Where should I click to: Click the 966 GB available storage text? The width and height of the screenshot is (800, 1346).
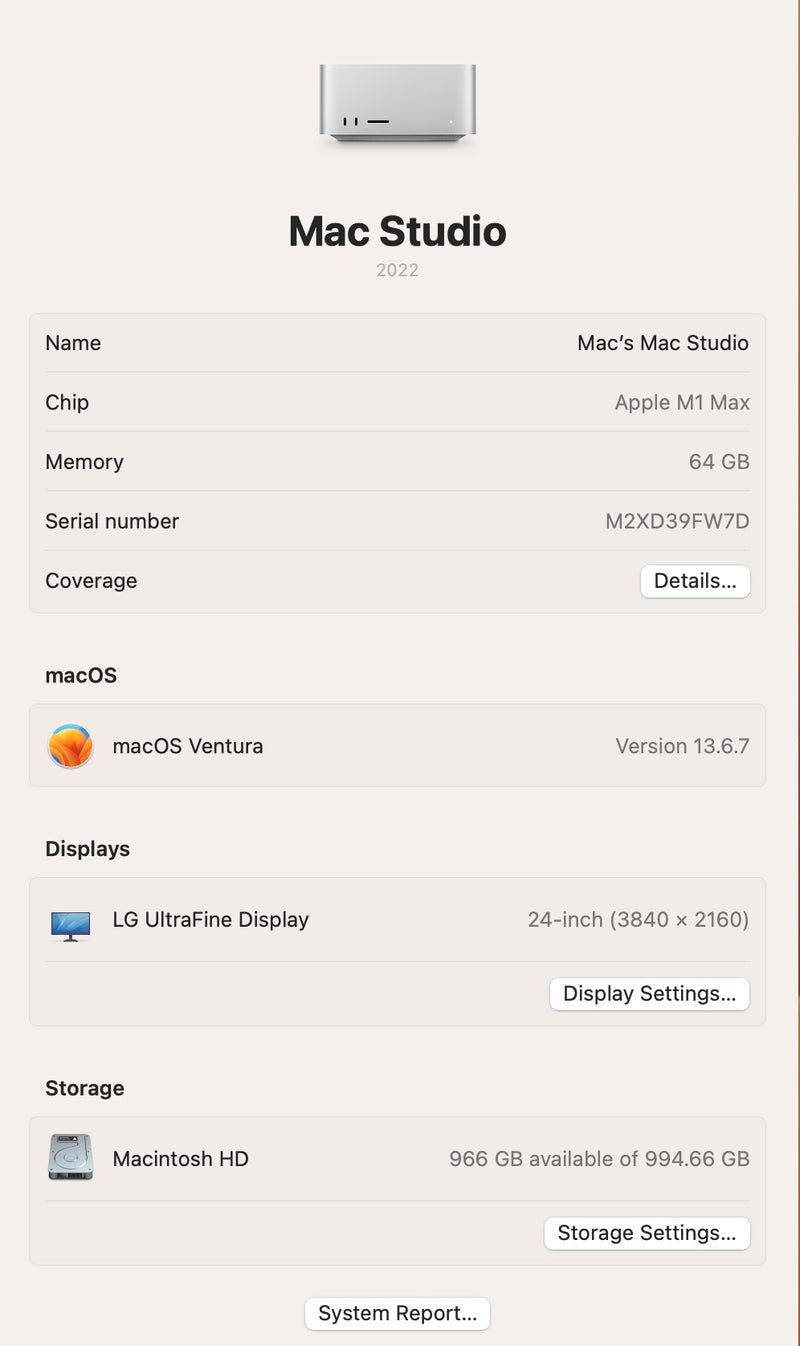(x=599, y=1159)
